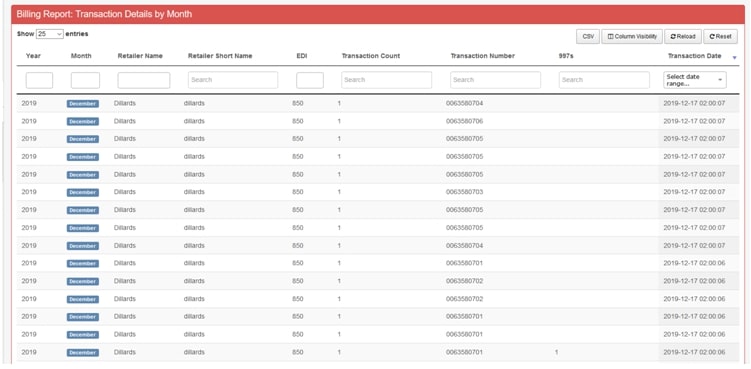Click the Billing Report panel title

[x=104, y=14]
